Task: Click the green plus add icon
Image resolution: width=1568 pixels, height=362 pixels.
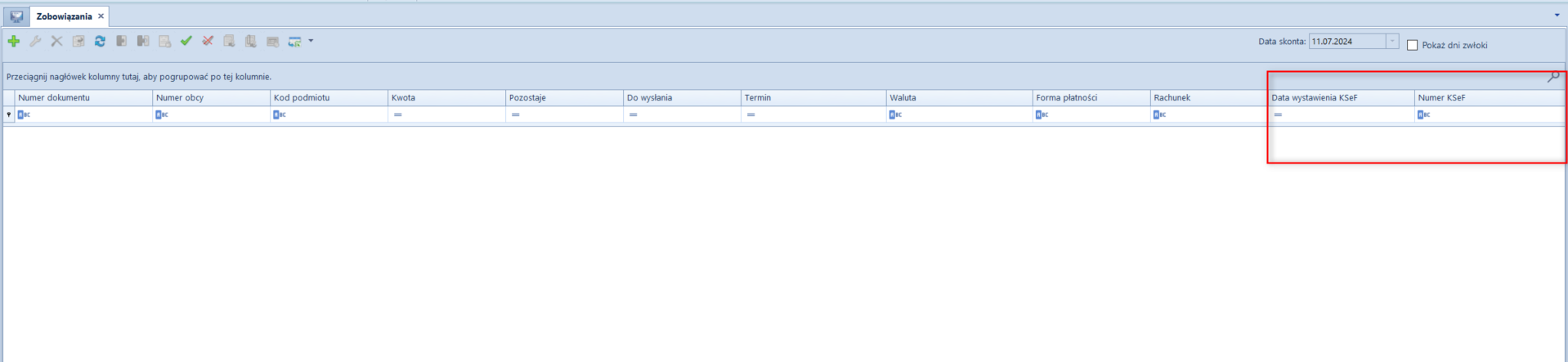Action: (14, 41)
